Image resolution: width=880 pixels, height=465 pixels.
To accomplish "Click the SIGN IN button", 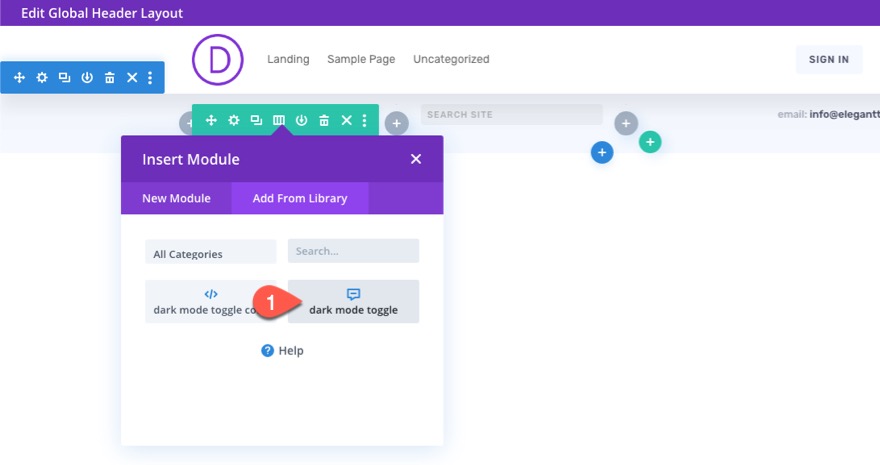I will pyautogui.click(x=828, y=59).
